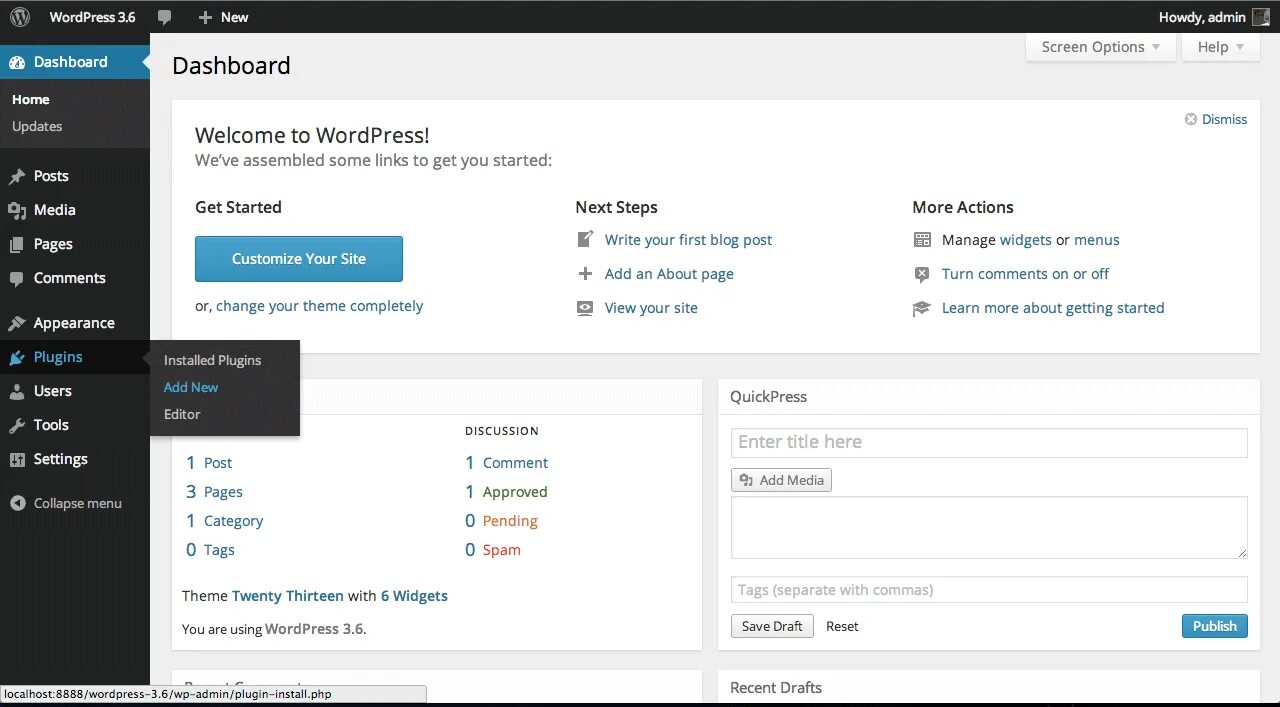
Task: Open the 6 Widgets link
Action: click(414, 596)
